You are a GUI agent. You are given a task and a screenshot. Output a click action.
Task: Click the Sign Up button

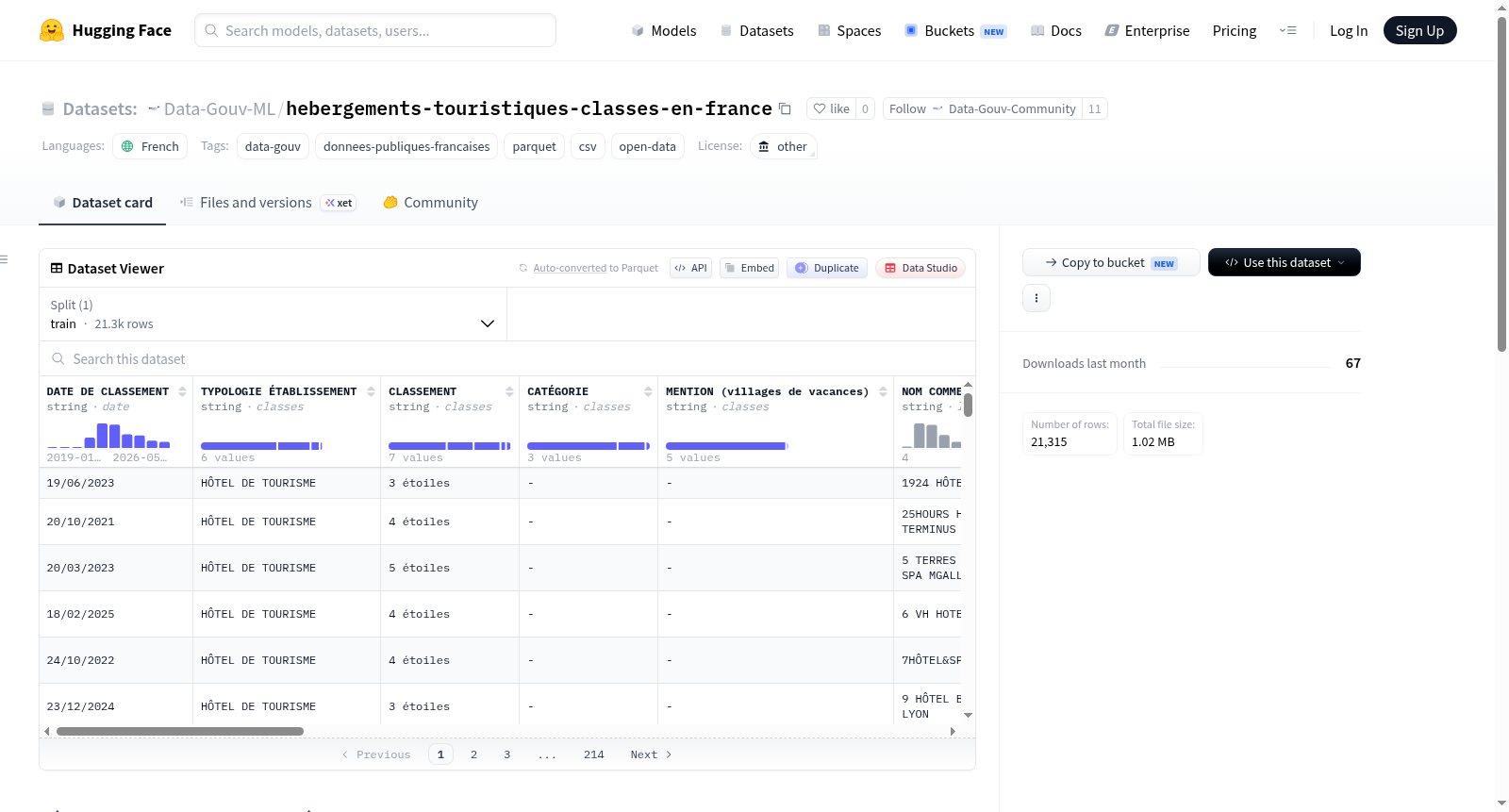1419,30
